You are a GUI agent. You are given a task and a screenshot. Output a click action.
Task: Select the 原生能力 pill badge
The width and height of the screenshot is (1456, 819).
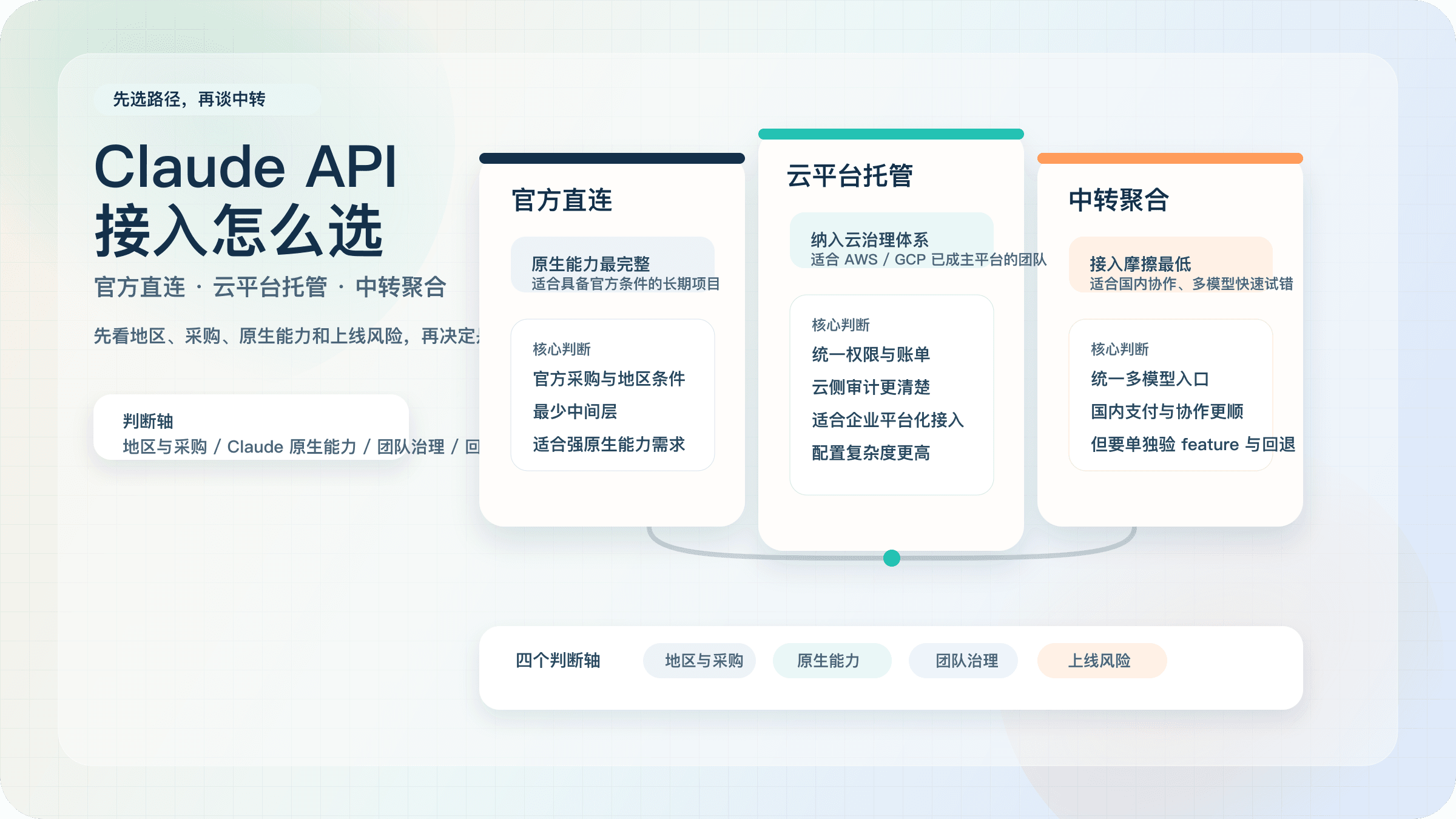(x=832, y=661)
